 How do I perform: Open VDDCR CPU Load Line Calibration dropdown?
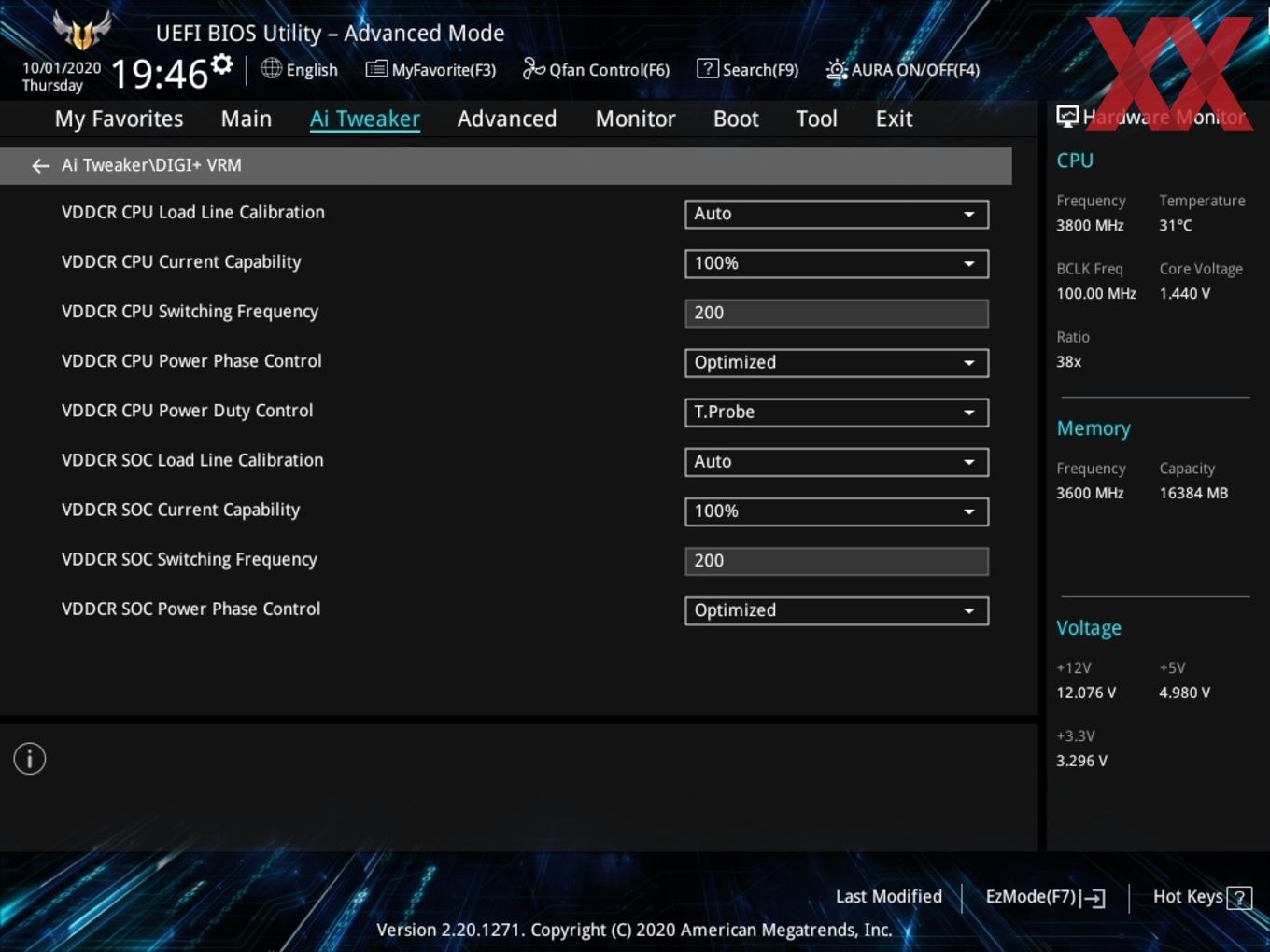(x=837, y=214)
